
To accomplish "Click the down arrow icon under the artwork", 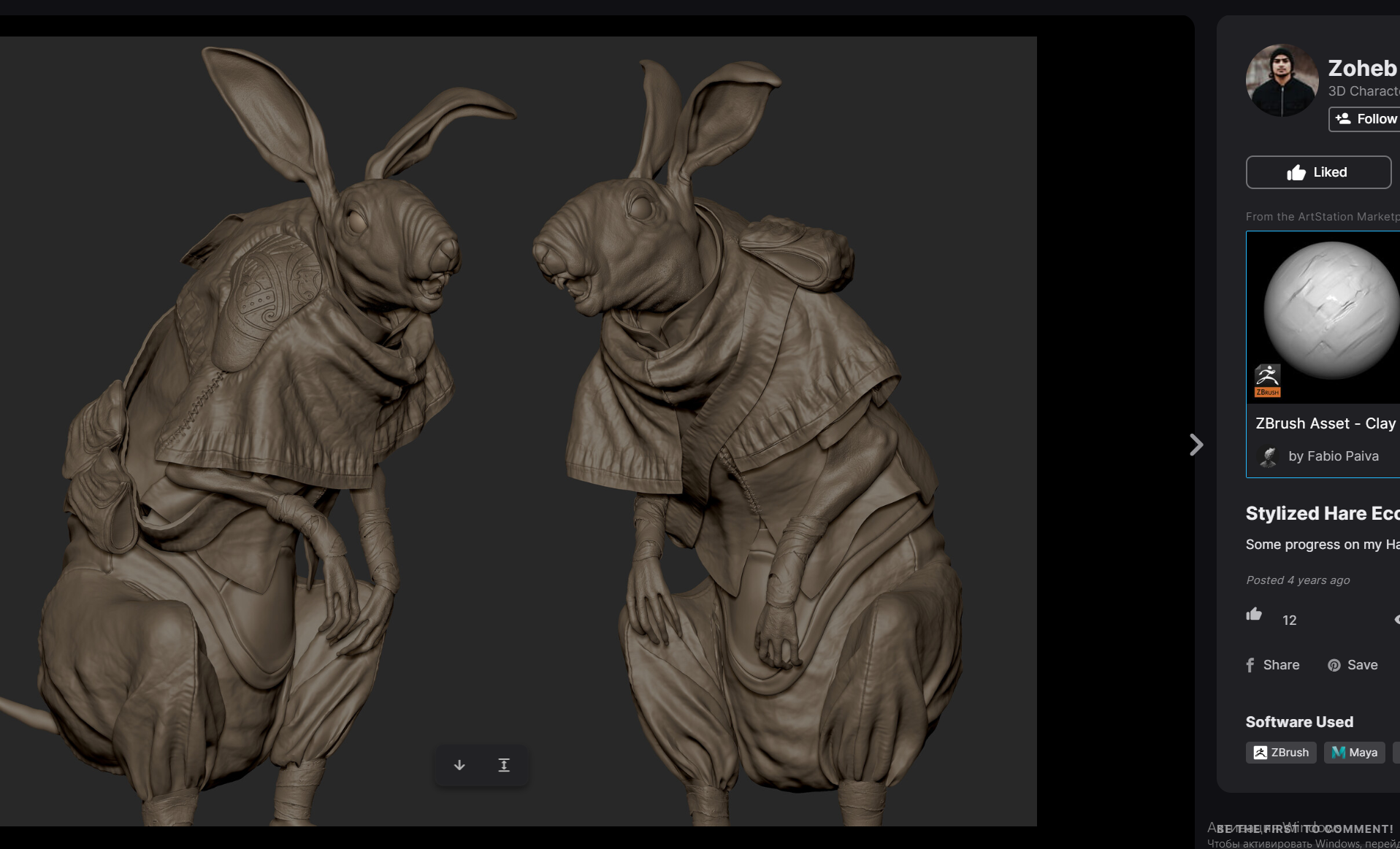I will click(x=459, y=765).
